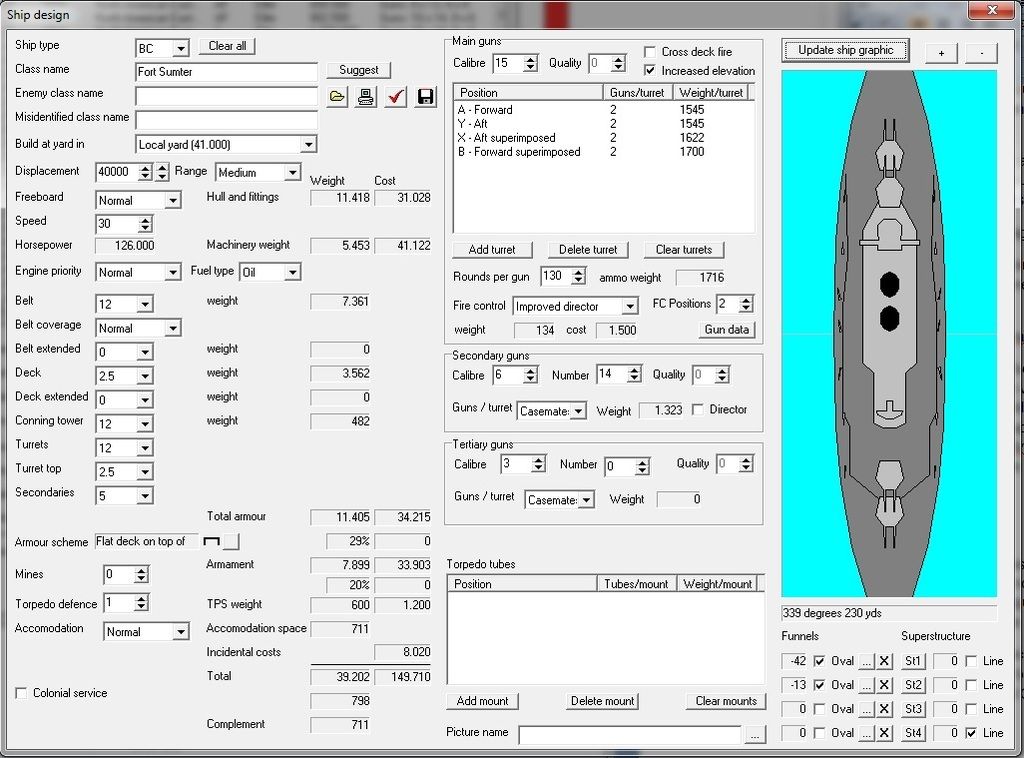Click the floppy disk save design icon
Viewport: 1024px width, 758px height.
coord(425,97)
